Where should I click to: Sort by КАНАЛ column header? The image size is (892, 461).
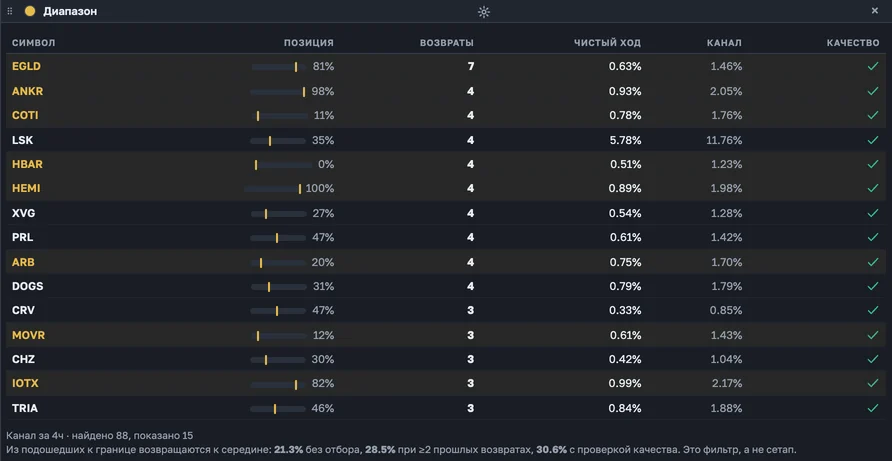pyautogui.click(x=724, y=43)
